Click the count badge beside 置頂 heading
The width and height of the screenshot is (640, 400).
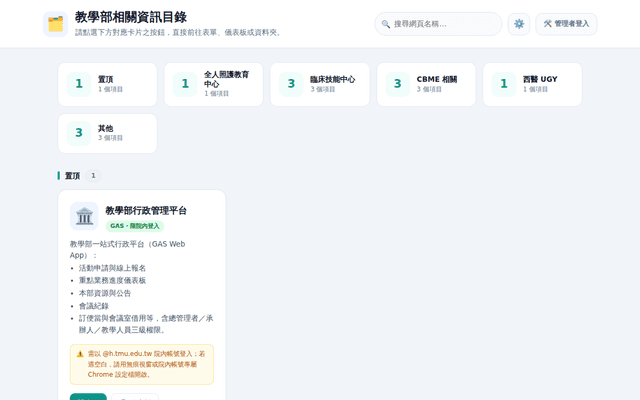coord(93,176)
